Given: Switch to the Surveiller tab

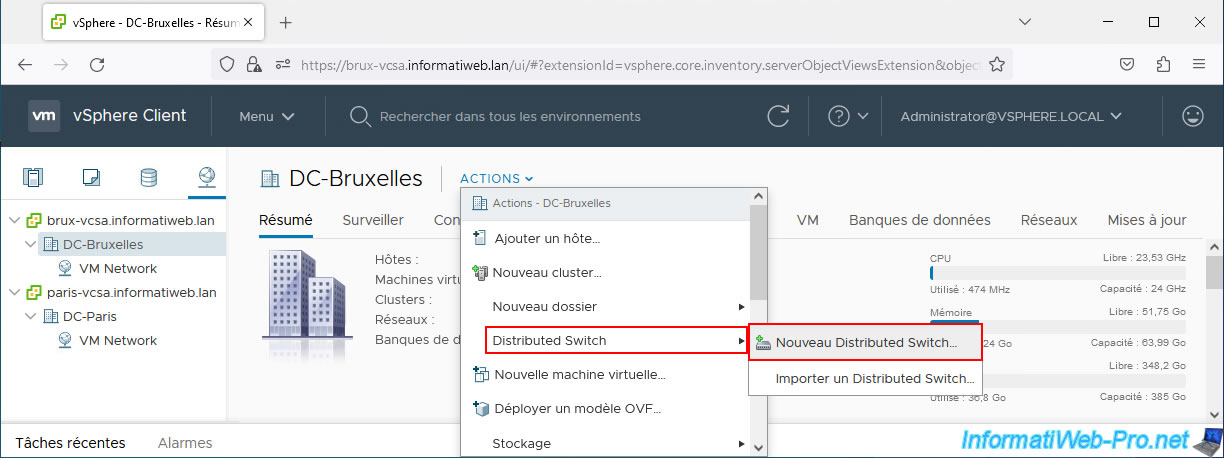Looking at the screenshot, I should click(373, 220).
